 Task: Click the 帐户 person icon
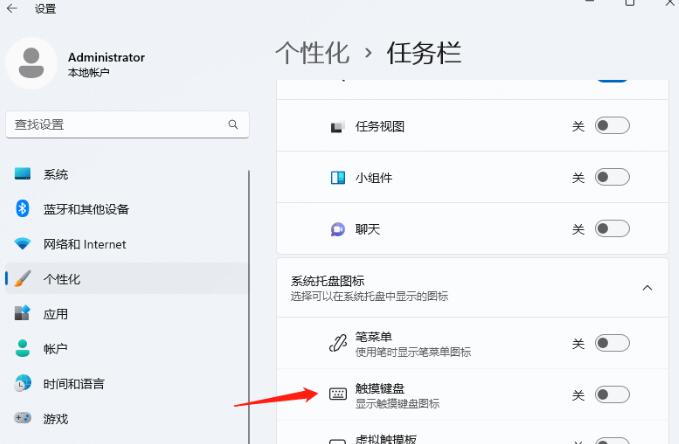tap(23, 348)
